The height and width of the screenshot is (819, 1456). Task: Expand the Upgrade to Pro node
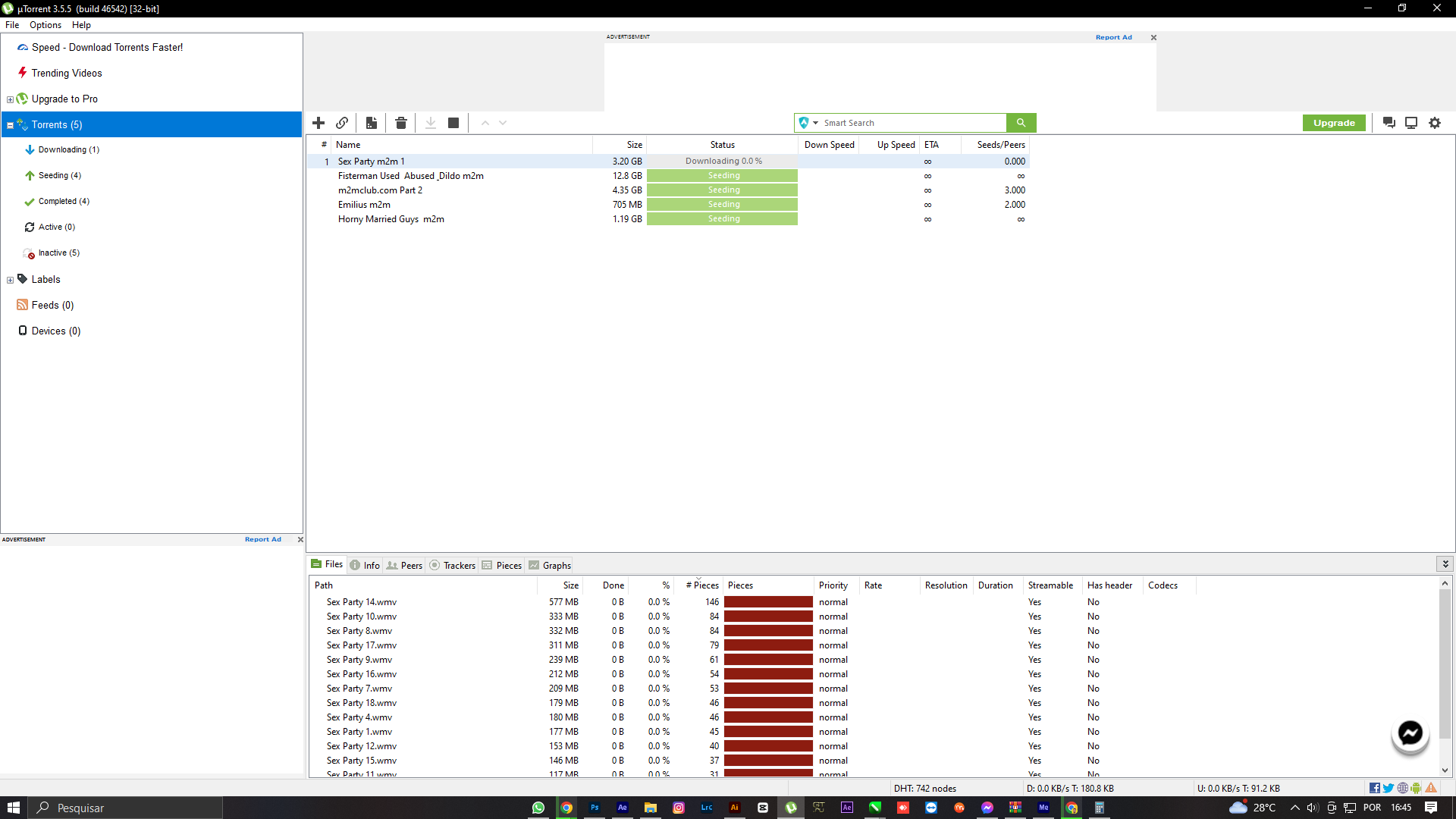point(10,99)
